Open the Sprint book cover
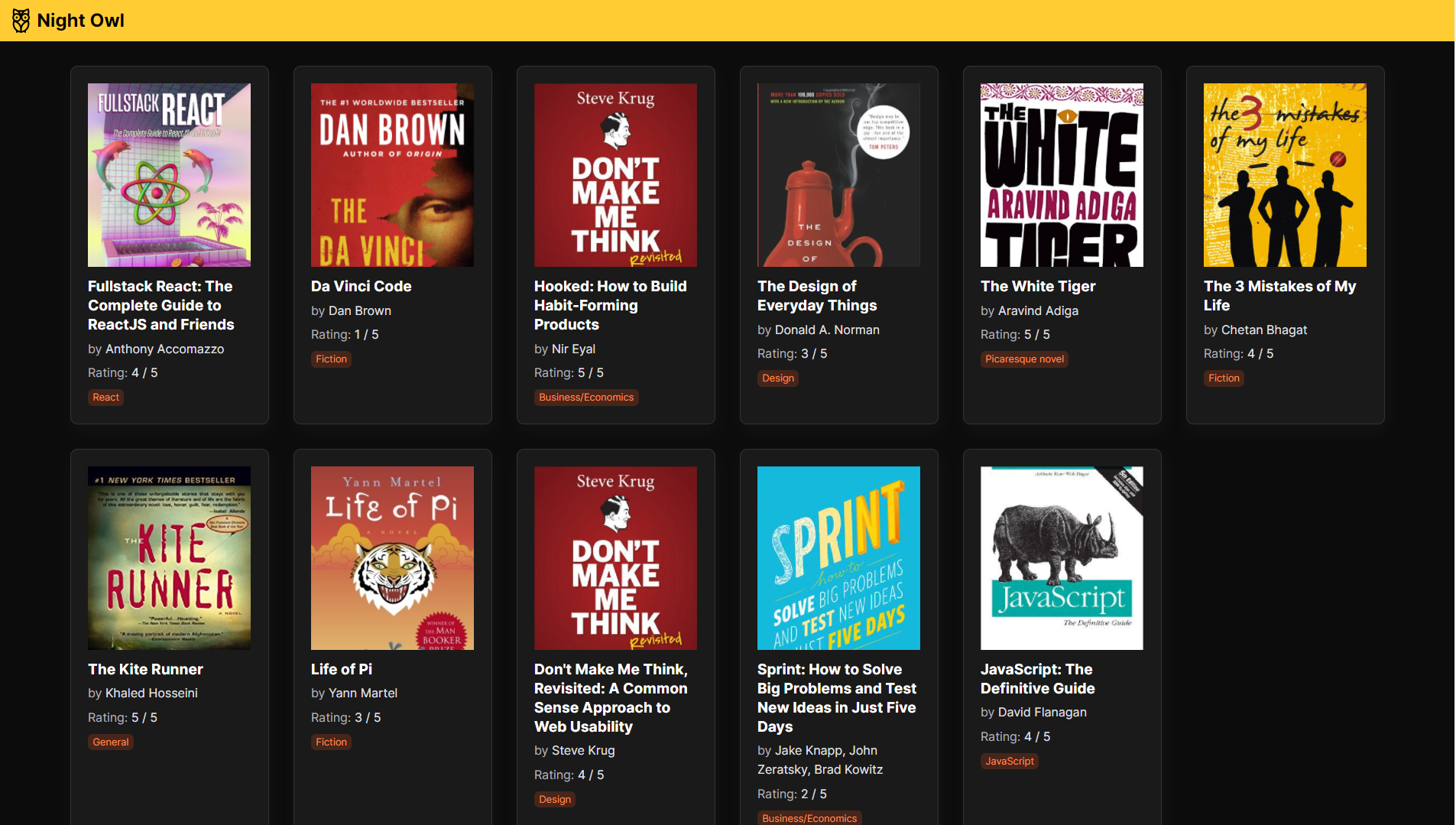Viewport: 1456px width, 825px height. (838, 558)
